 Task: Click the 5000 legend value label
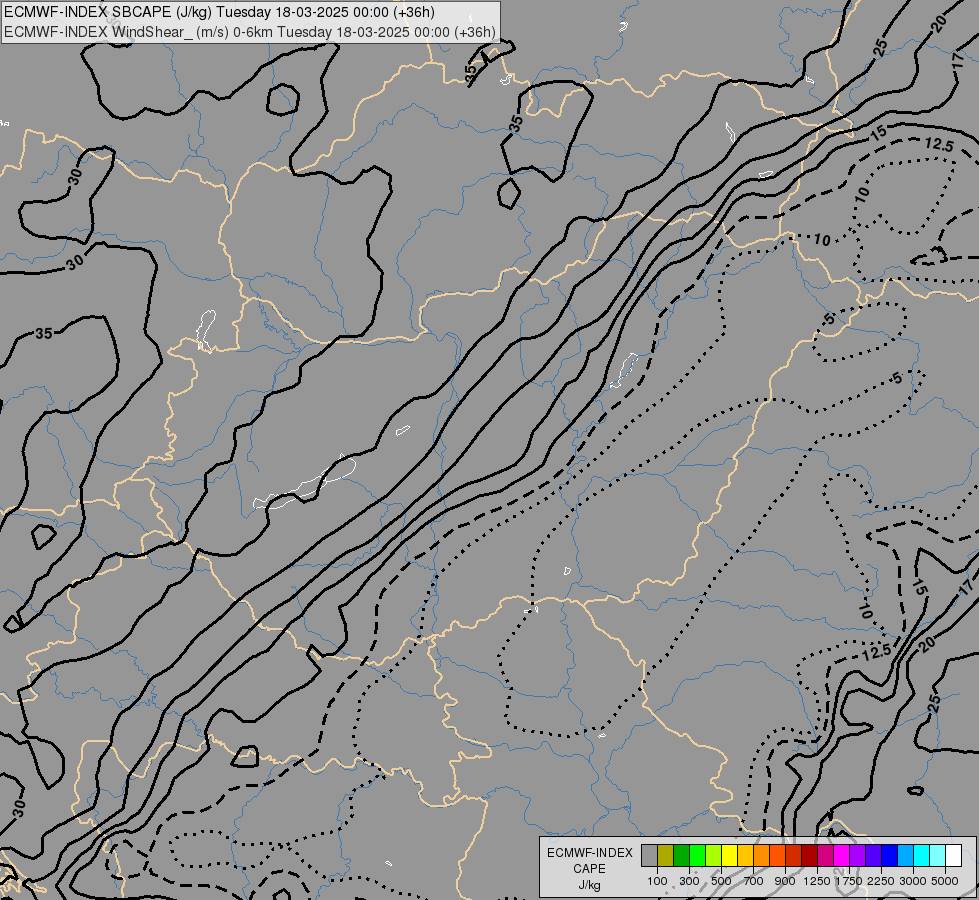coord(945,881)
